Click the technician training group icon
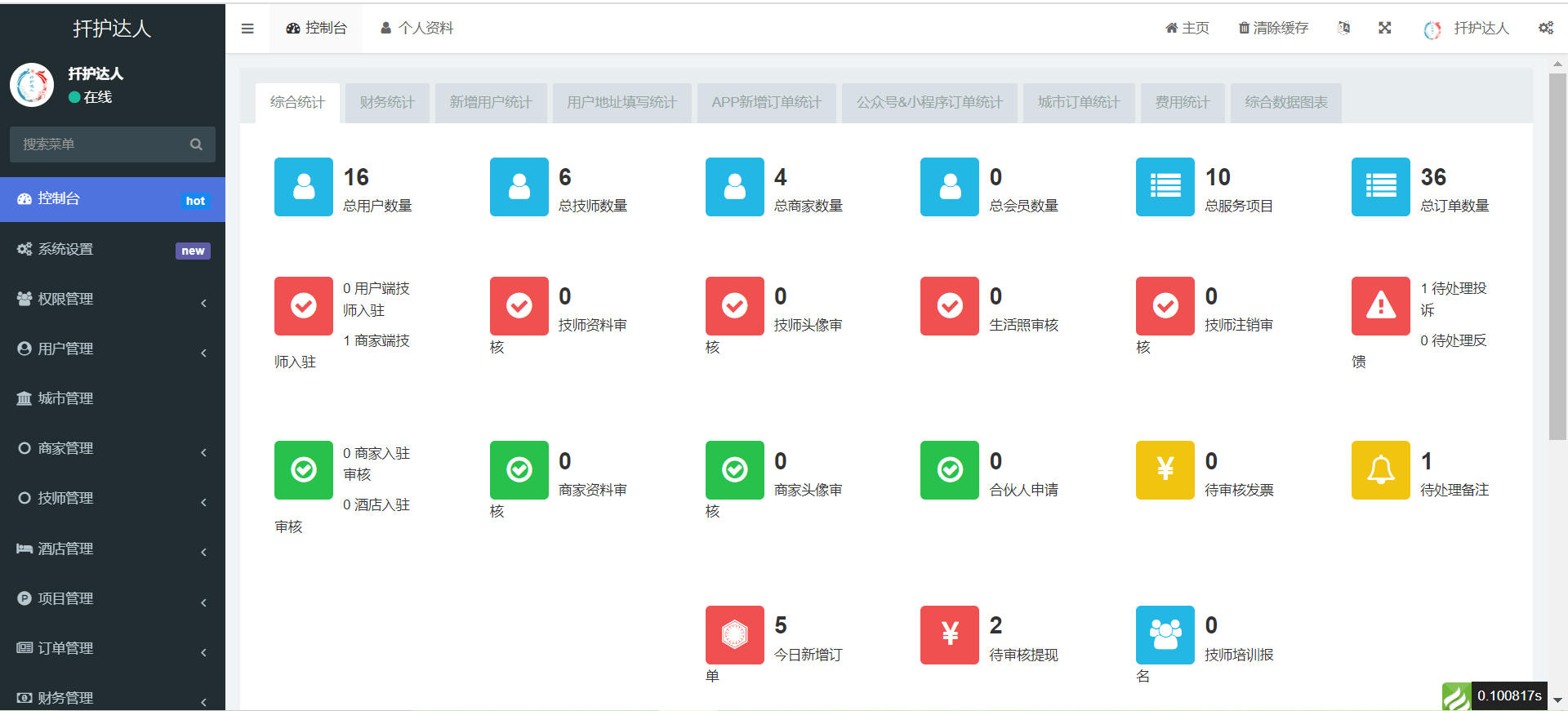 tap(1165, 634)
